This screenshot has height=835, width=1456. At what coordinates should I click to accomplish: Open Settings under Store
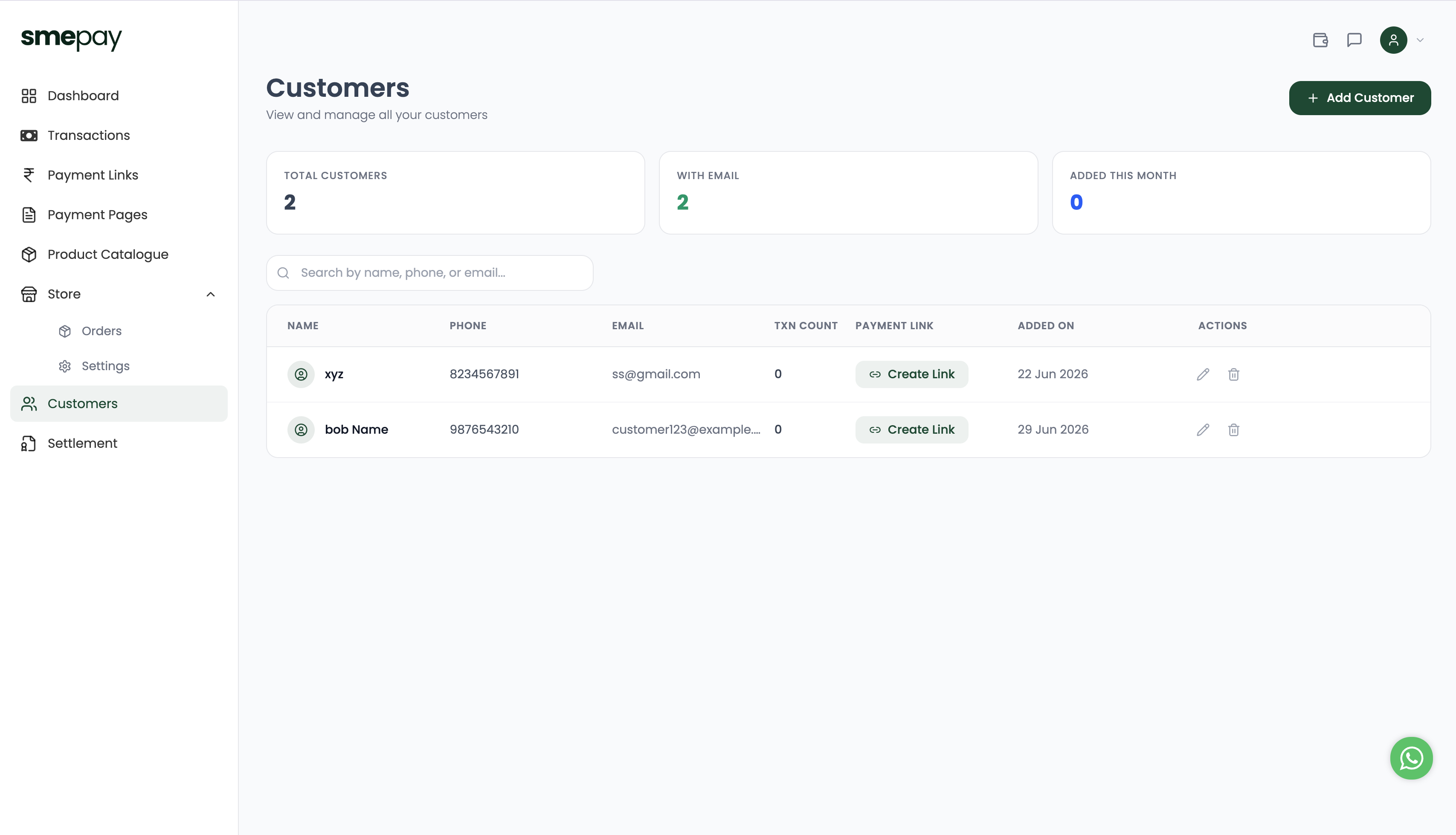point(105,366)
